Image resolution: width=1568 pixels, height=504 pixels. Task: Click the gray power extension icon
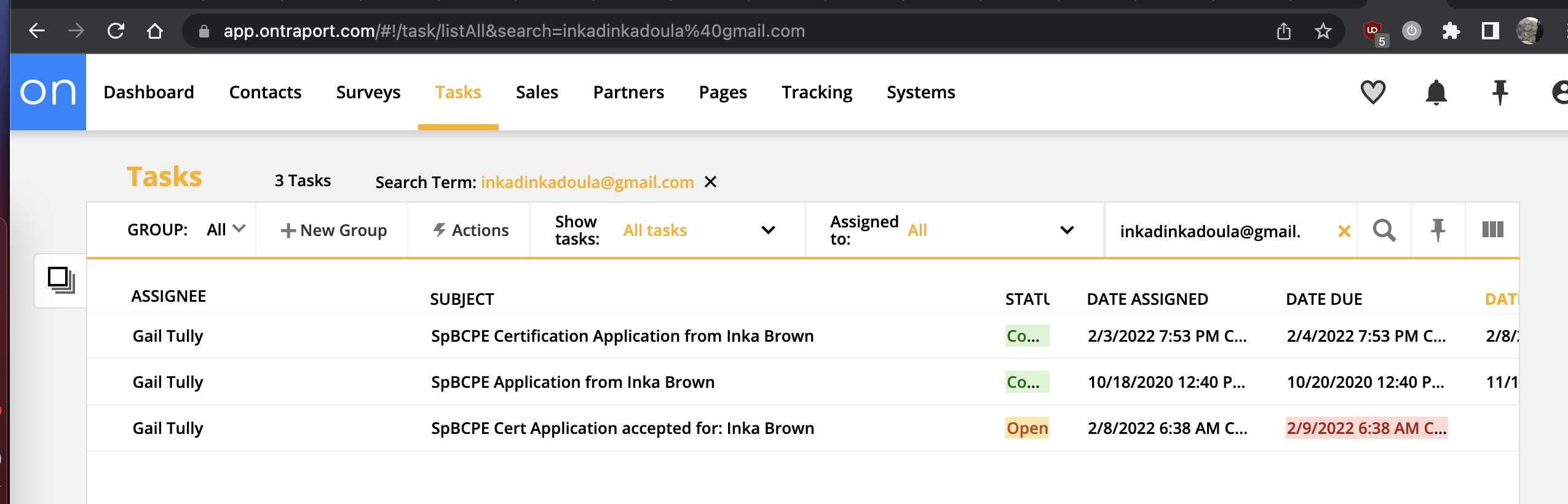tap(1412, 31)
